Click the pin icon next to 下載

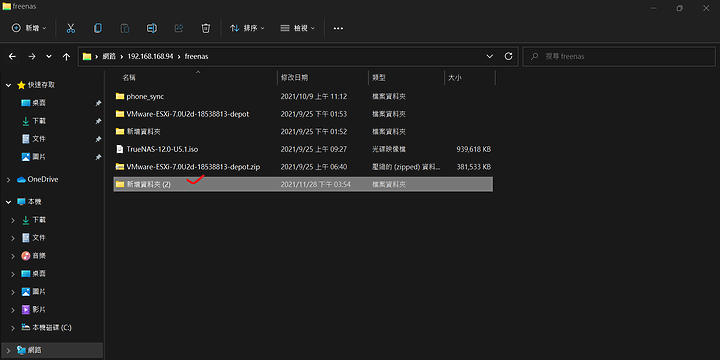point(98,121)
